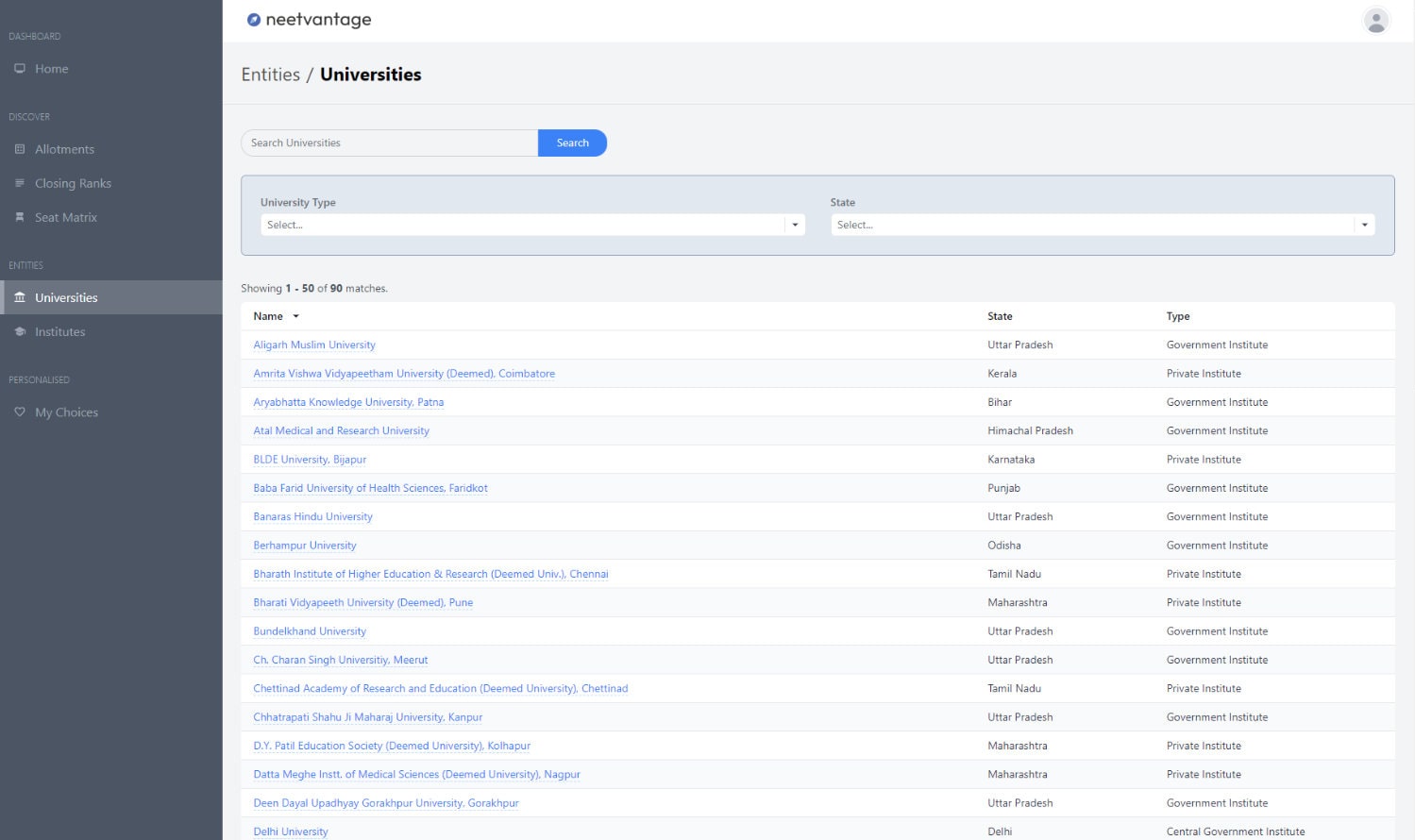Click the My Choices heart icon
The image size is (1415, 840).
click(x=20, y=412)
